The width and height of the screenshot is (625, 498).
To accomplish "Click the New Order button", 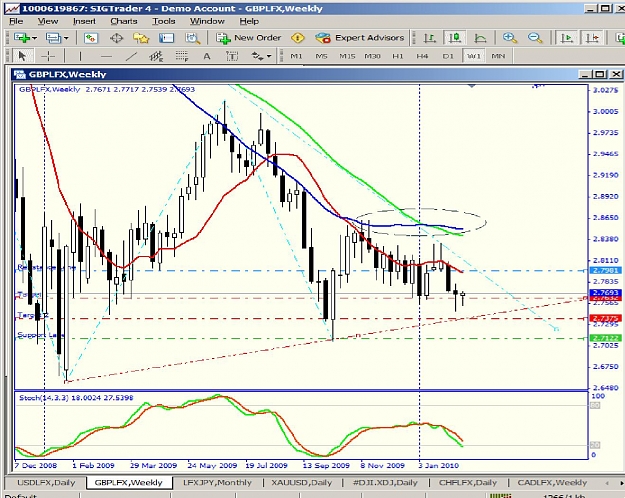I will pos(249,38).
